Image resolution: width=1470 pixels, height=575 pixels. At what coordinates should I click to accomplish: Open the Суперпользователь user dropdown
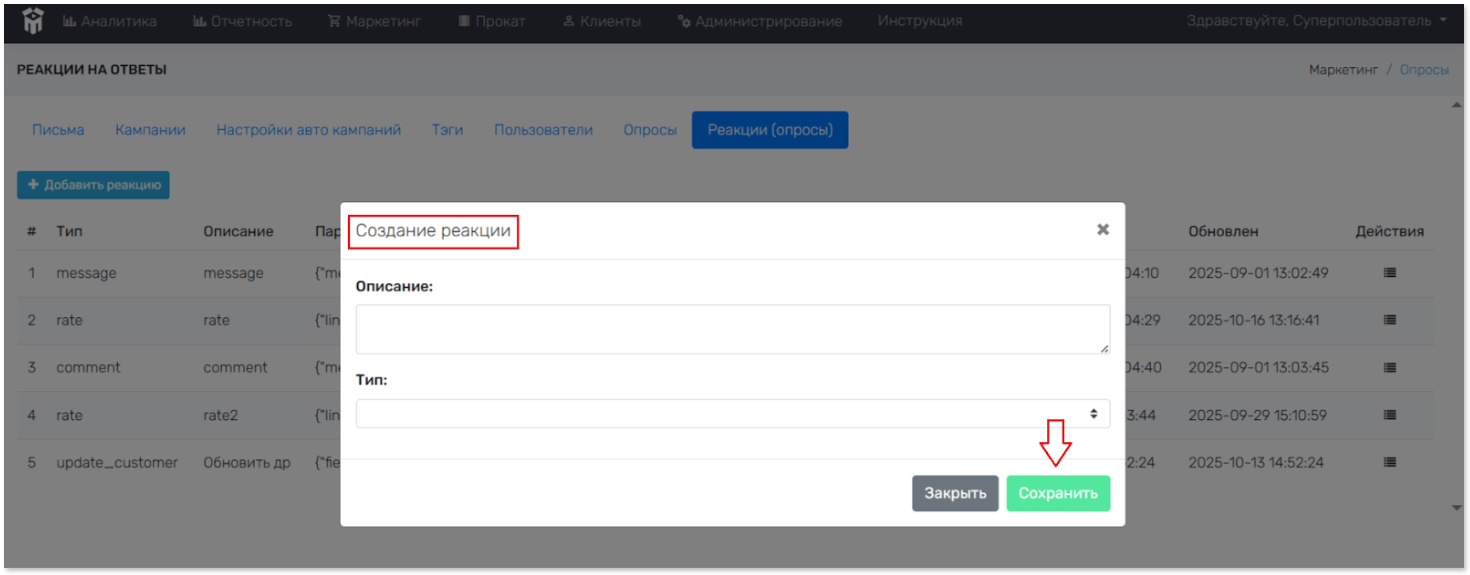1316,21
